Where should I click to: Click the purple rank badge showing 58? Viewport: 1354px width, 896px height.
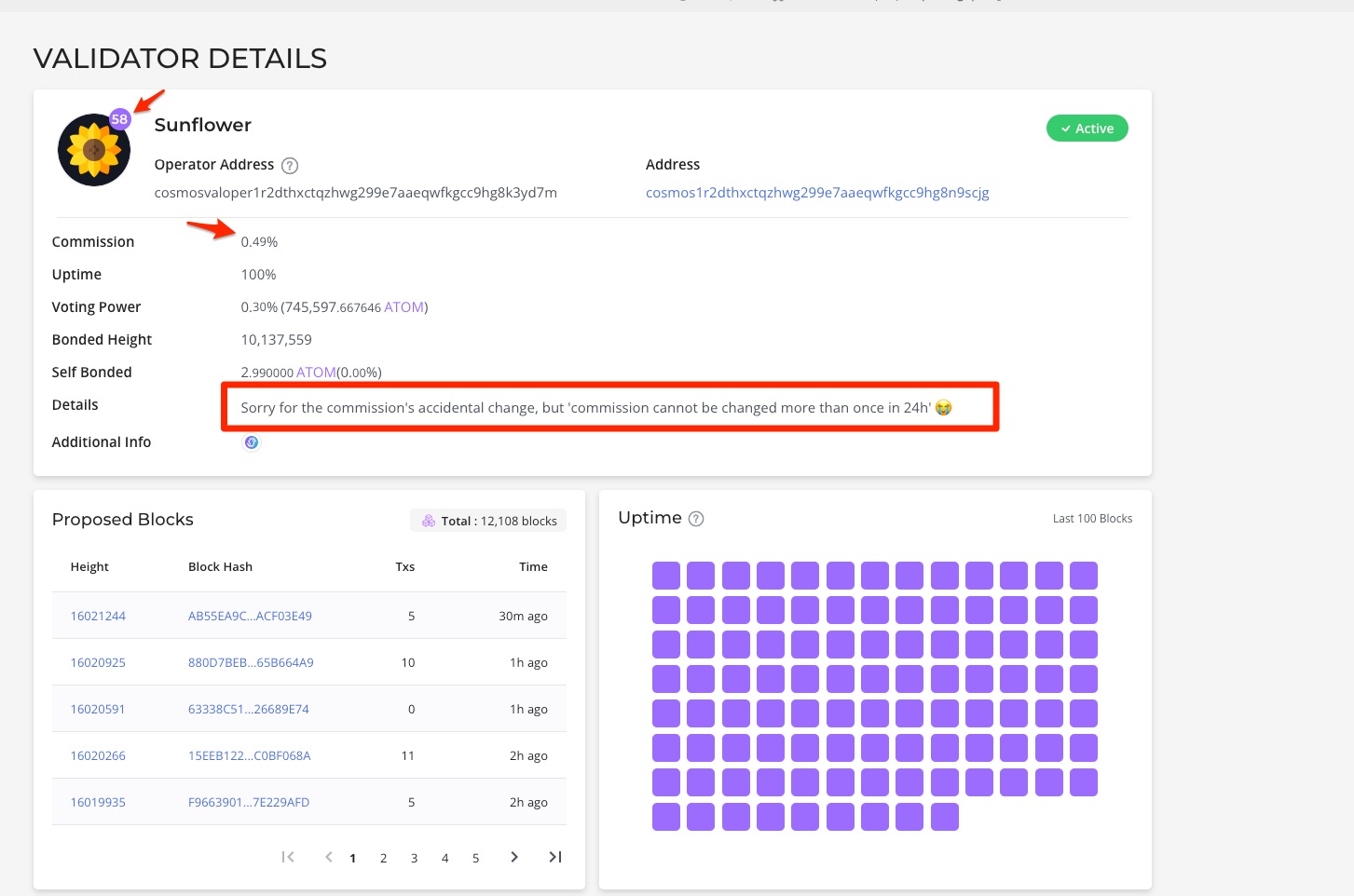[120, 119]
